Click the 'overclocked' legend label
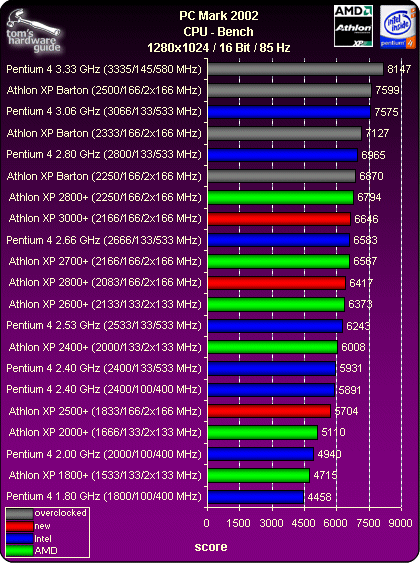 61,513
